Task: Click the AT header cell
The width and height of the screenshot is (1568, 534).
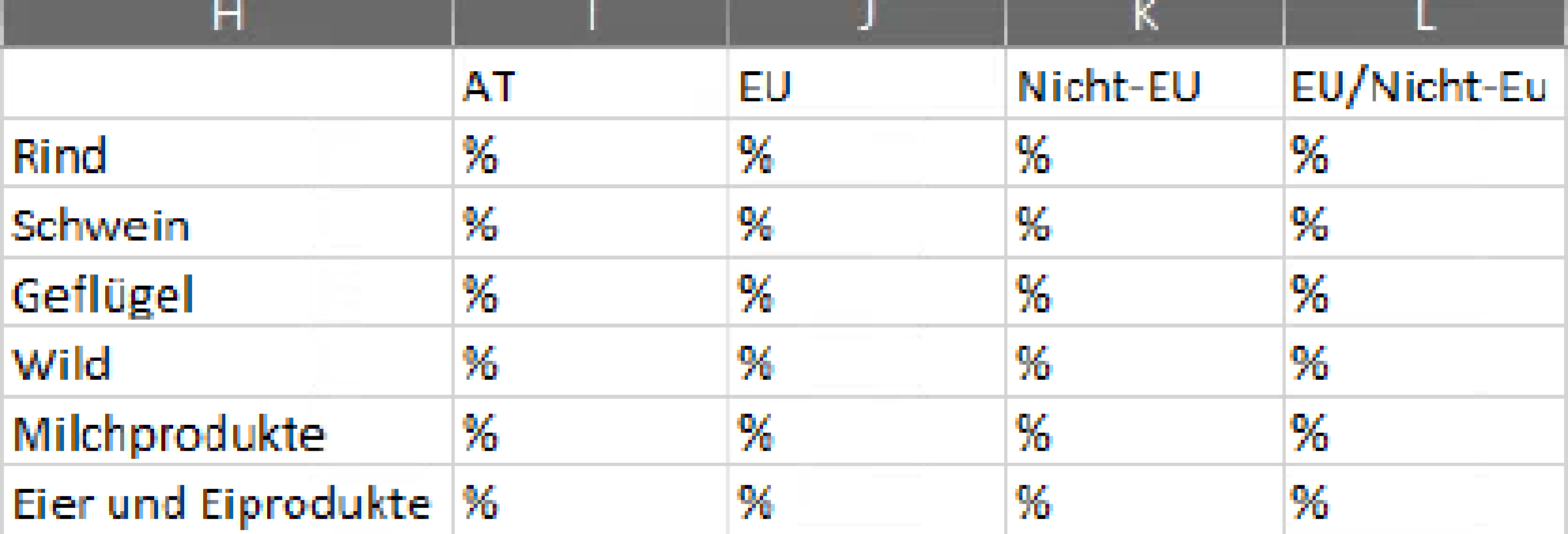Action: pyautogui.click(x=591, y=85)
